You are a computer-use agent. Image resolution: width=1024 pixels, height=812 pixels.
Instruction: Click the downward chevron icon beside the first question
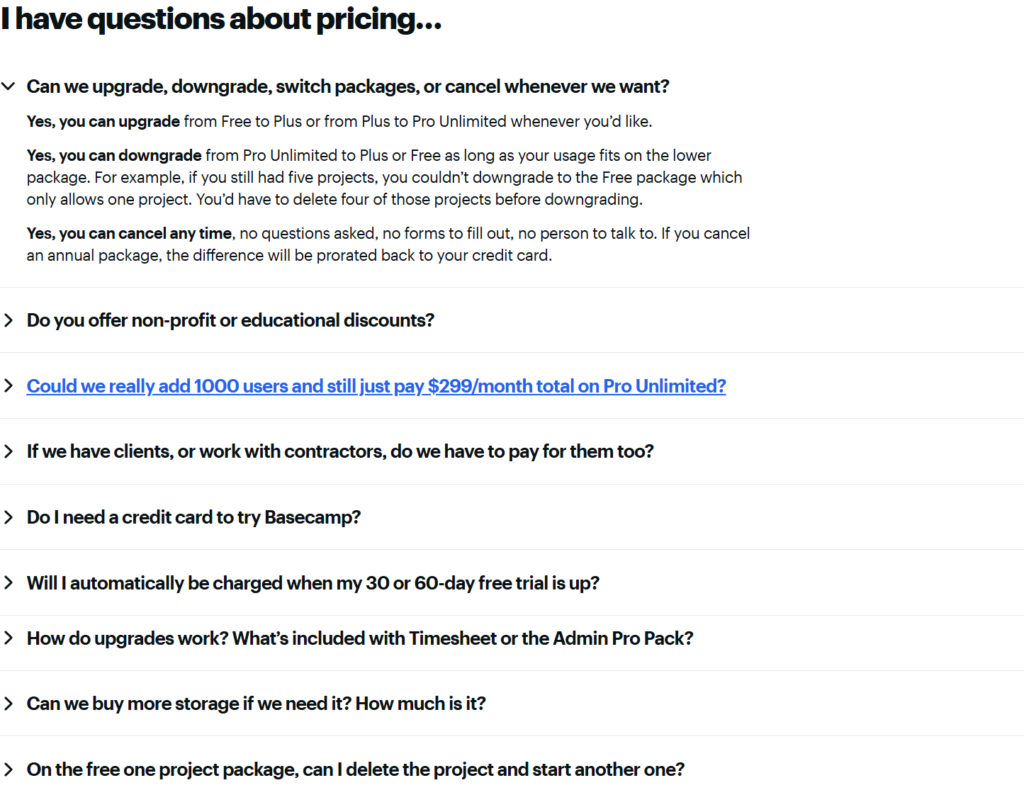click(x=8, y=86)
